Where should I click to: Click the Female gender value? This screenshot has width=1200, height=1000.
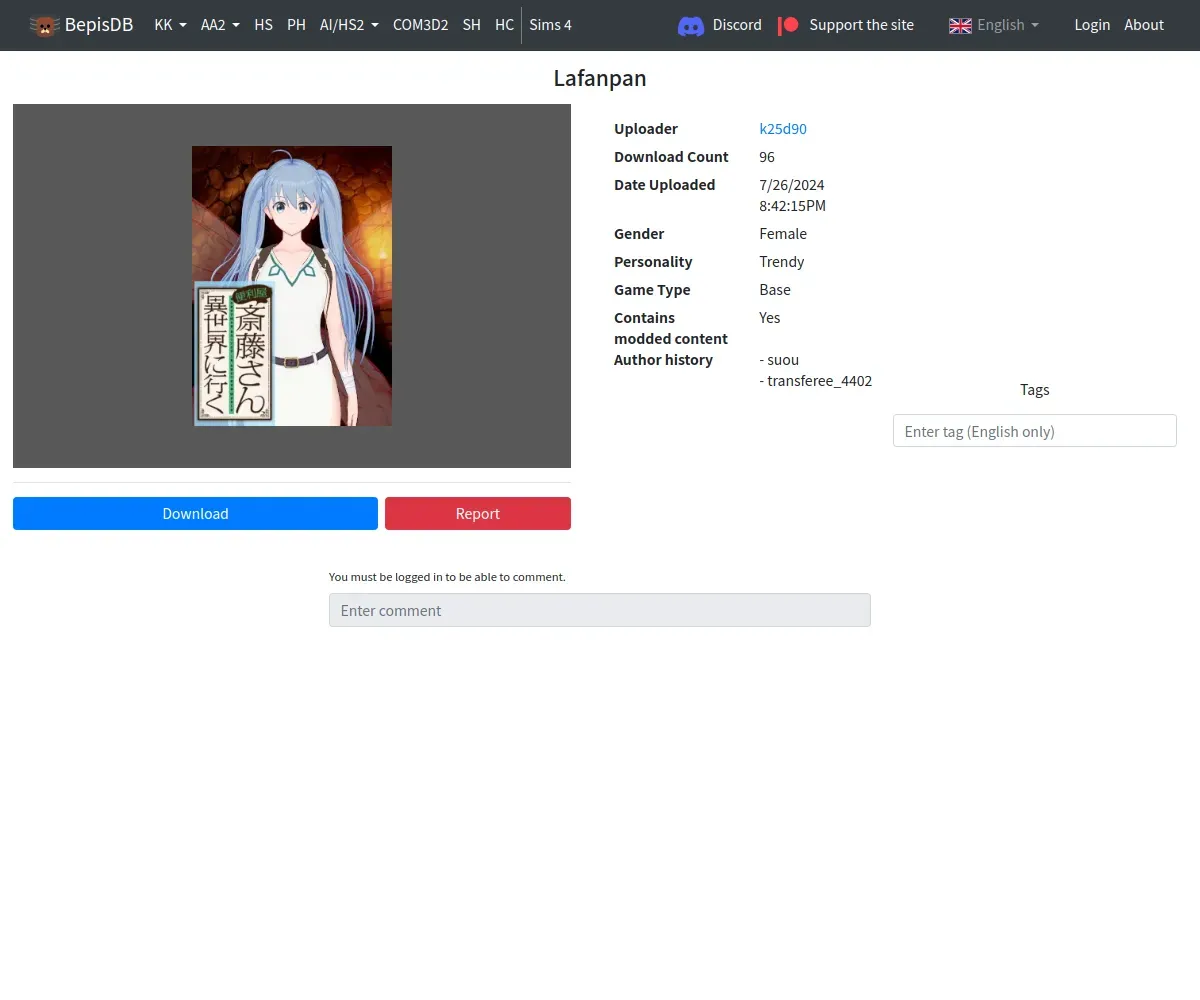783,234
